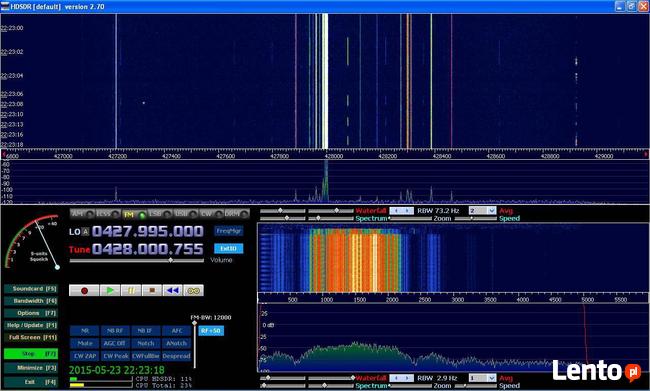Click first upper Spectrum slider
This screenshot has width=650, height=391.
[x=283, y=218]
